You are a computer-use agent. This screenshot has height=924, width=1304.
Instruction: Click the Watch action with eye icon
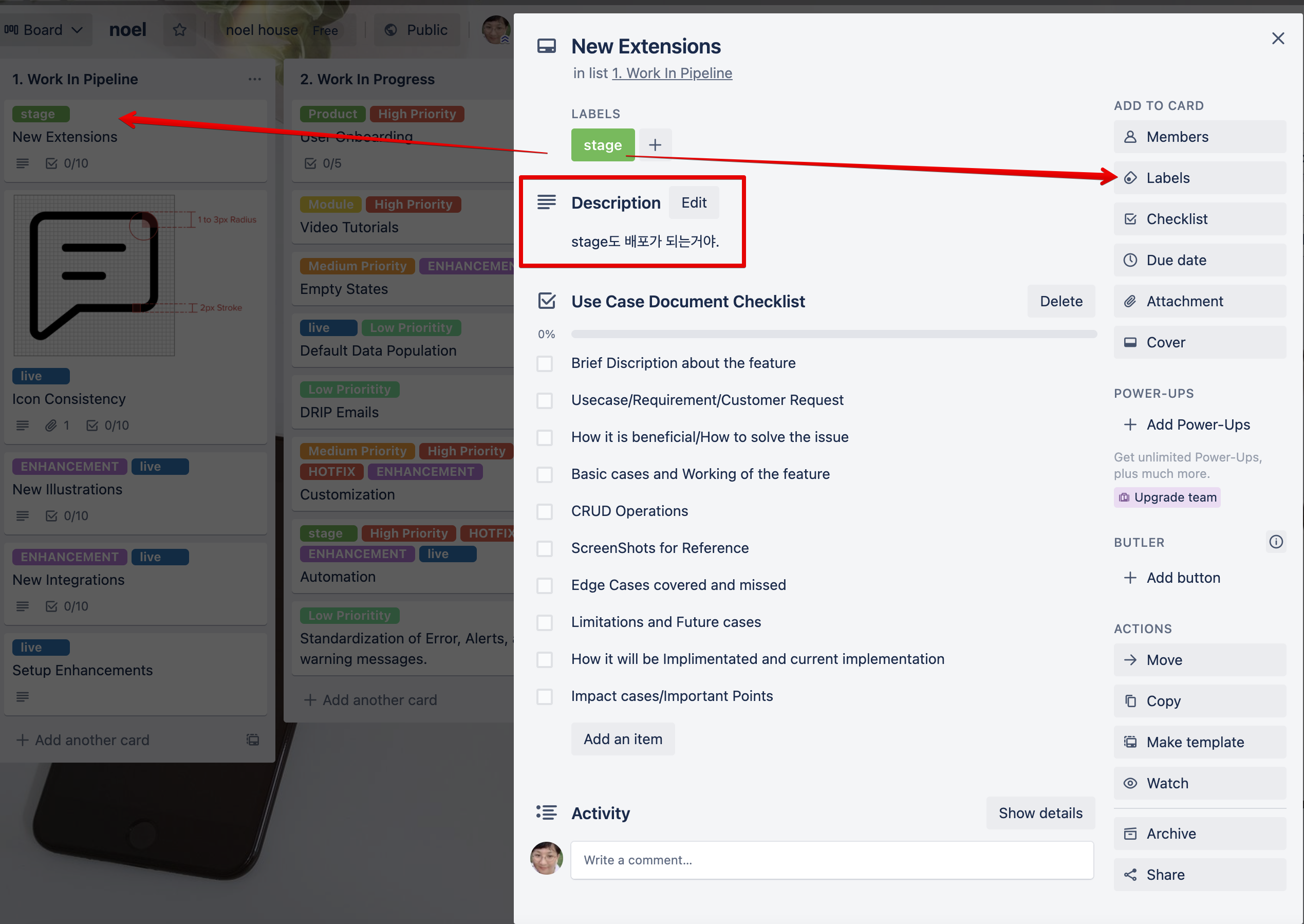[x=1199, y=784]
